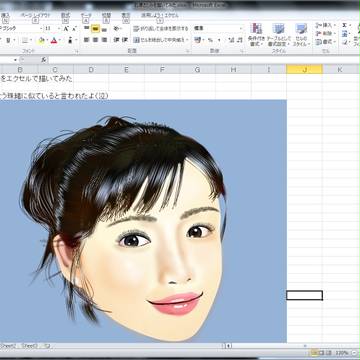Apply comma style format
360x360 pixels.
(219, 40)
